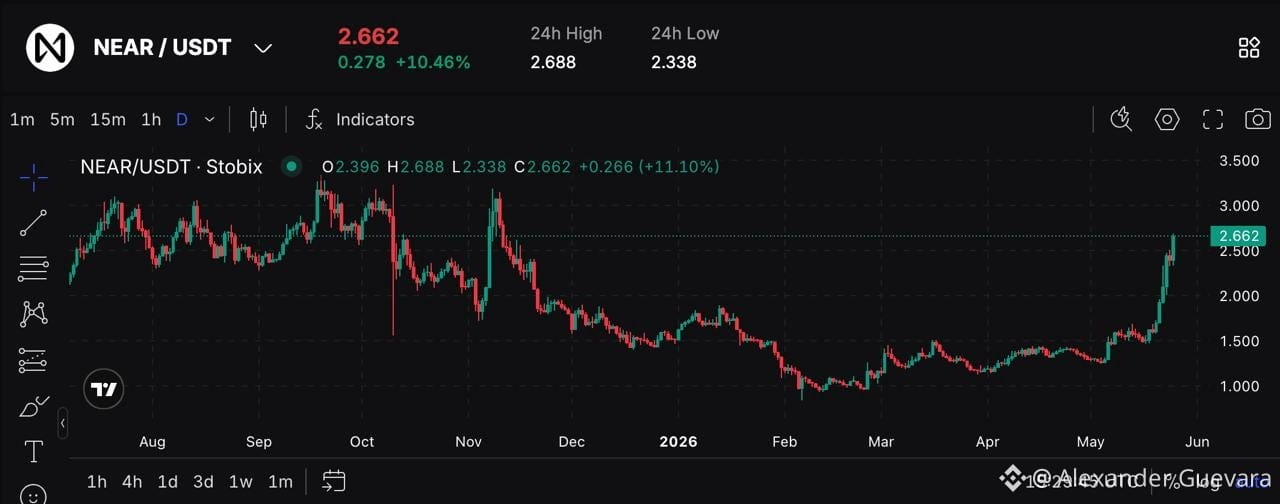Toggle the green status dot beside Stobix
Screen dimensions: 1280x504
pyautogui.click(x=291, y=167)
